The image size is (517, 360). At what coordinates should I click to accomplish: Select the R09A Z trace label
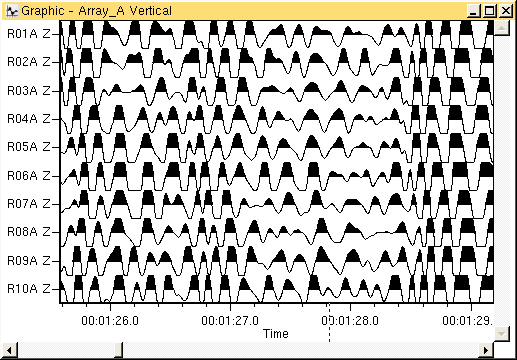29,260
